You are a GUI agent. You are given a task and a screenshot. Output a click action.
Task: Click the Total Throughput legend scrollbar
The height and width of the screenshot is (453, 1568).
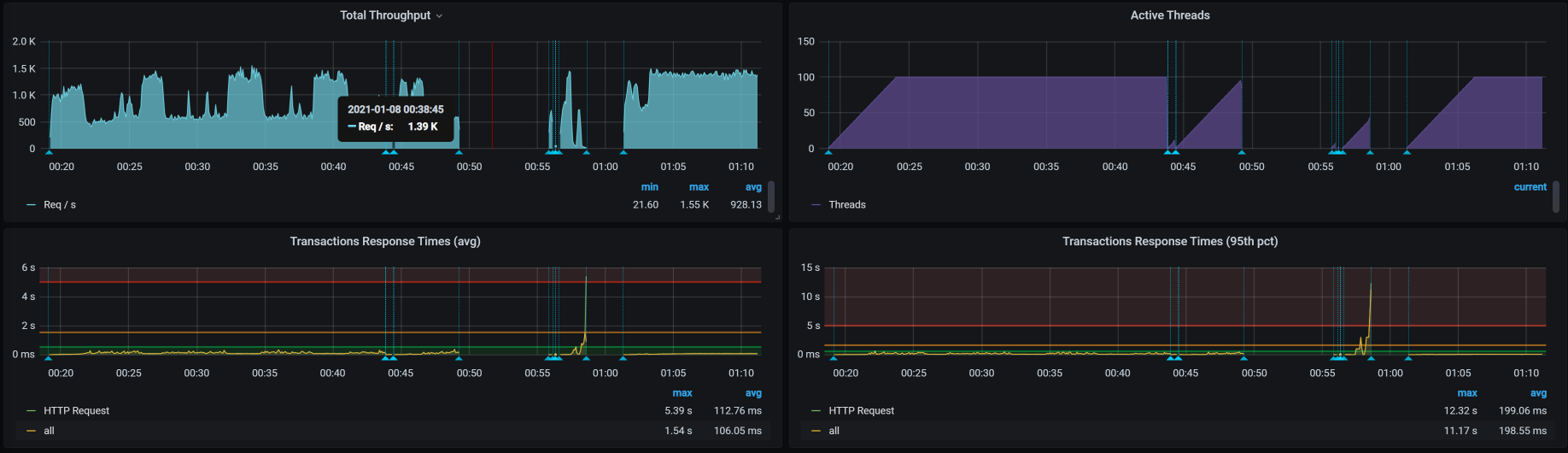click(x=771, y=197)
